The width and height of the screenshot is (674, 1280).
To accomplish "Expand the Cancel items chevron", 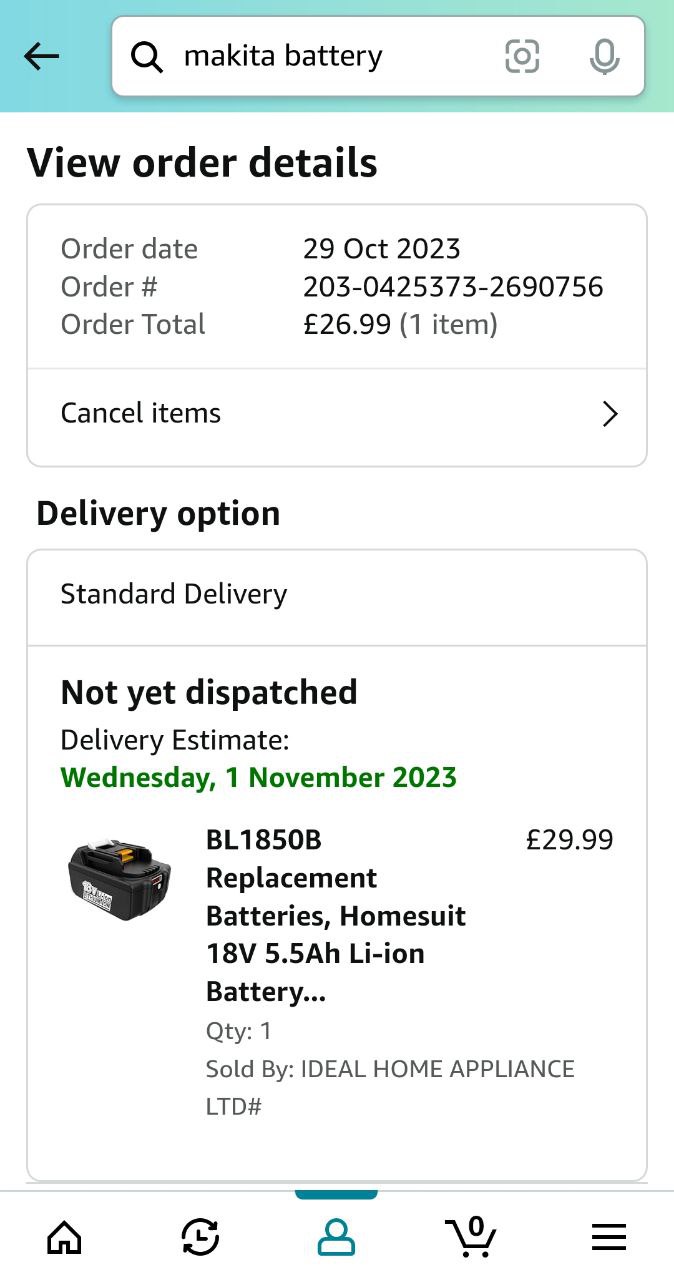I will (610, 414).
